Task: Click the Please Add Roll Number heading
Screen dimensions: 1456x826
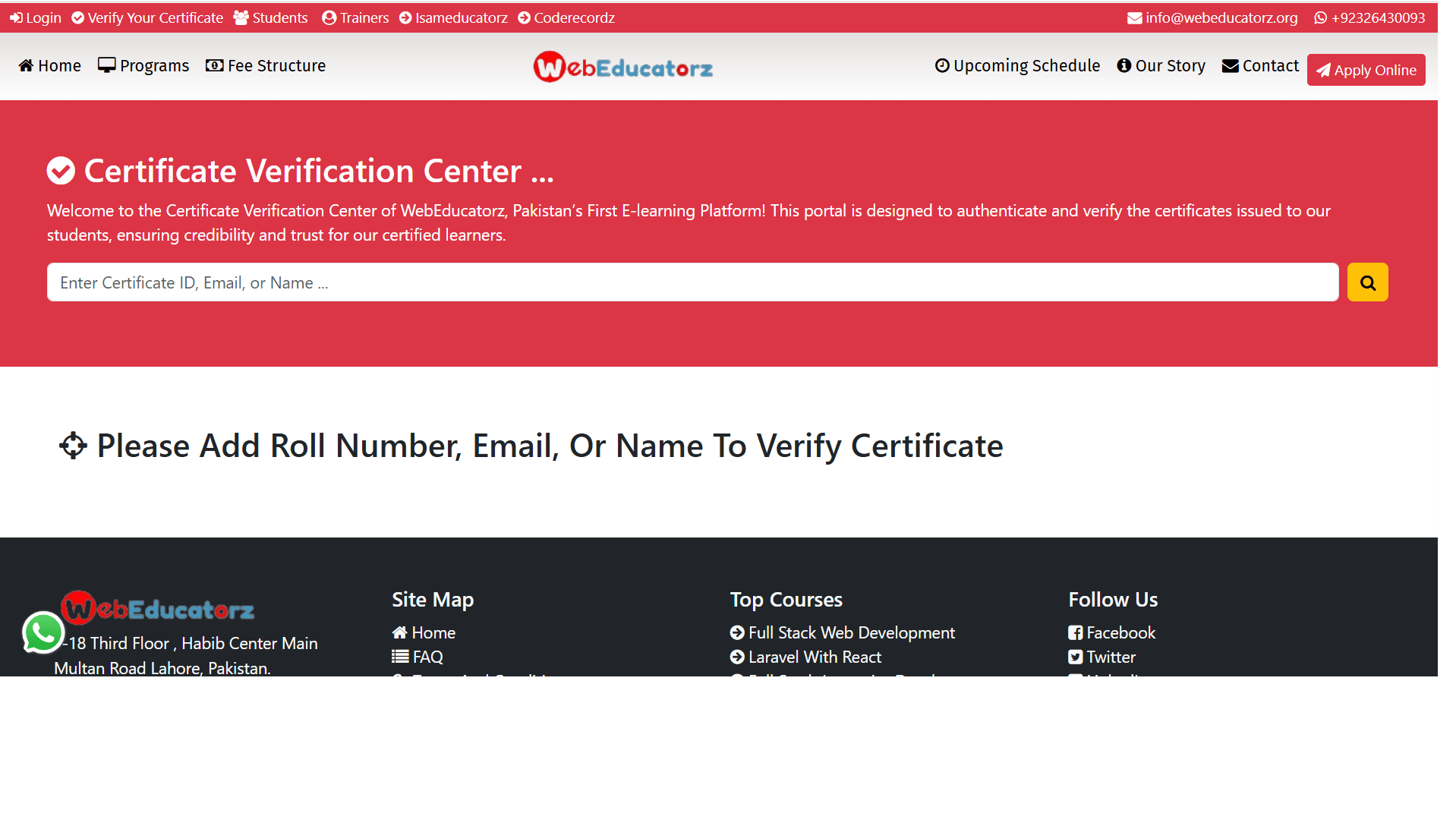Action: [x=531, y=446]
